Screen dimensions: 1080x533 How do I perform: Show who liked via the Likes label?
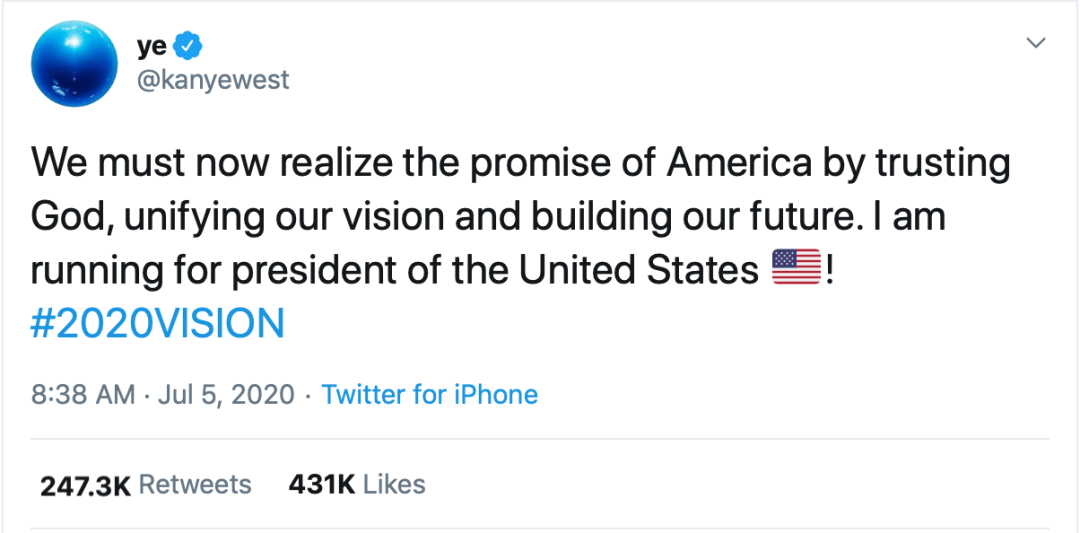394,485
